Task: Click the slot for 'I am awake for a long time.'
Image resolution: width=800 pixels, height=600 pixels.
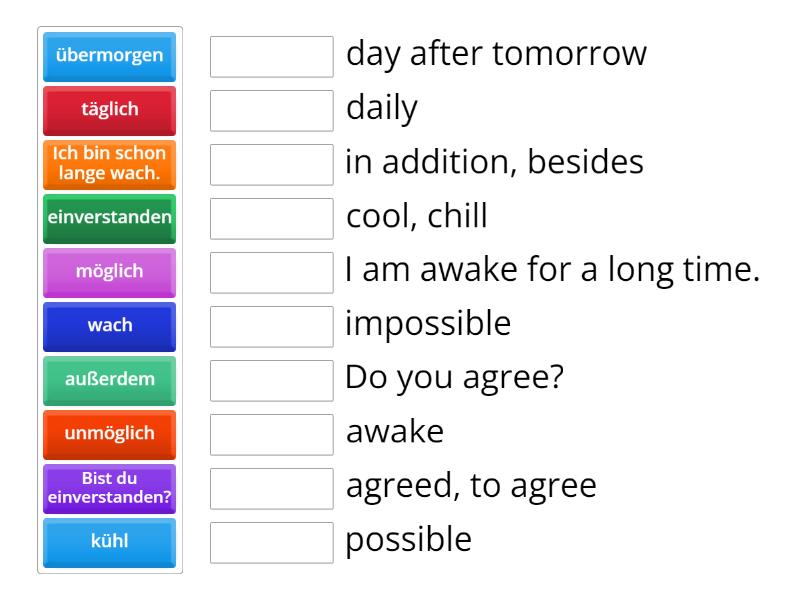Action: click(272, 273)
